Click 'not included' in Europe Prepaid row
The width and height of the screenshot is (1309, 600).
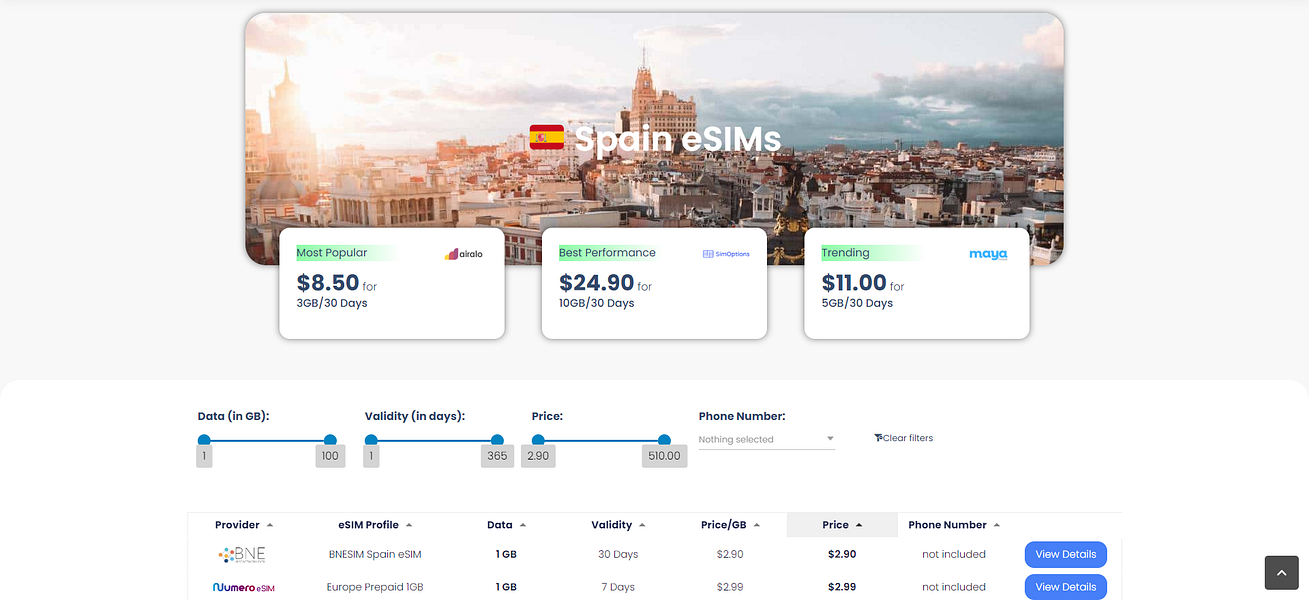pos(954,587)
